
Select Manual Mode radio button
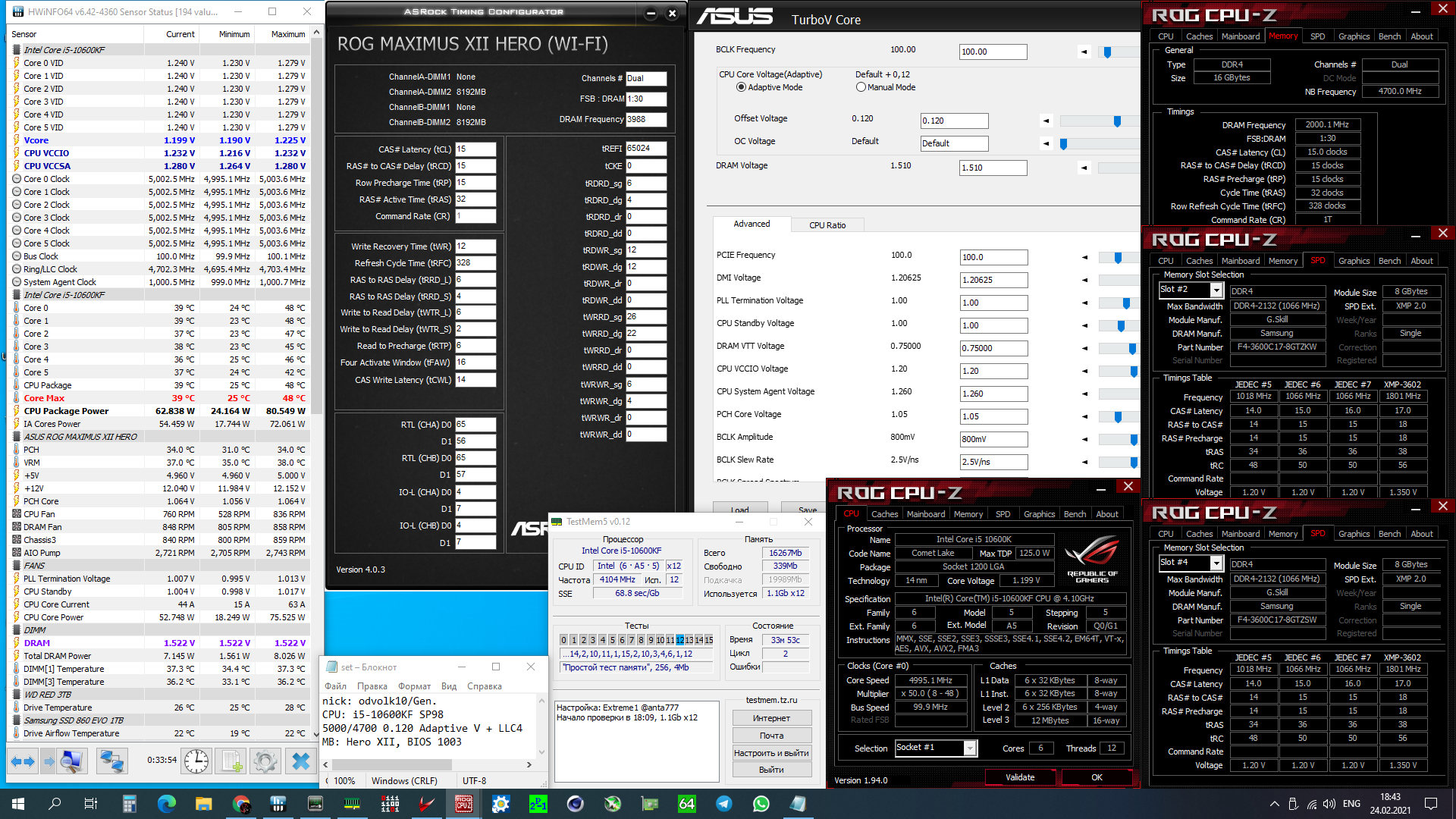[x=861, y=87]
